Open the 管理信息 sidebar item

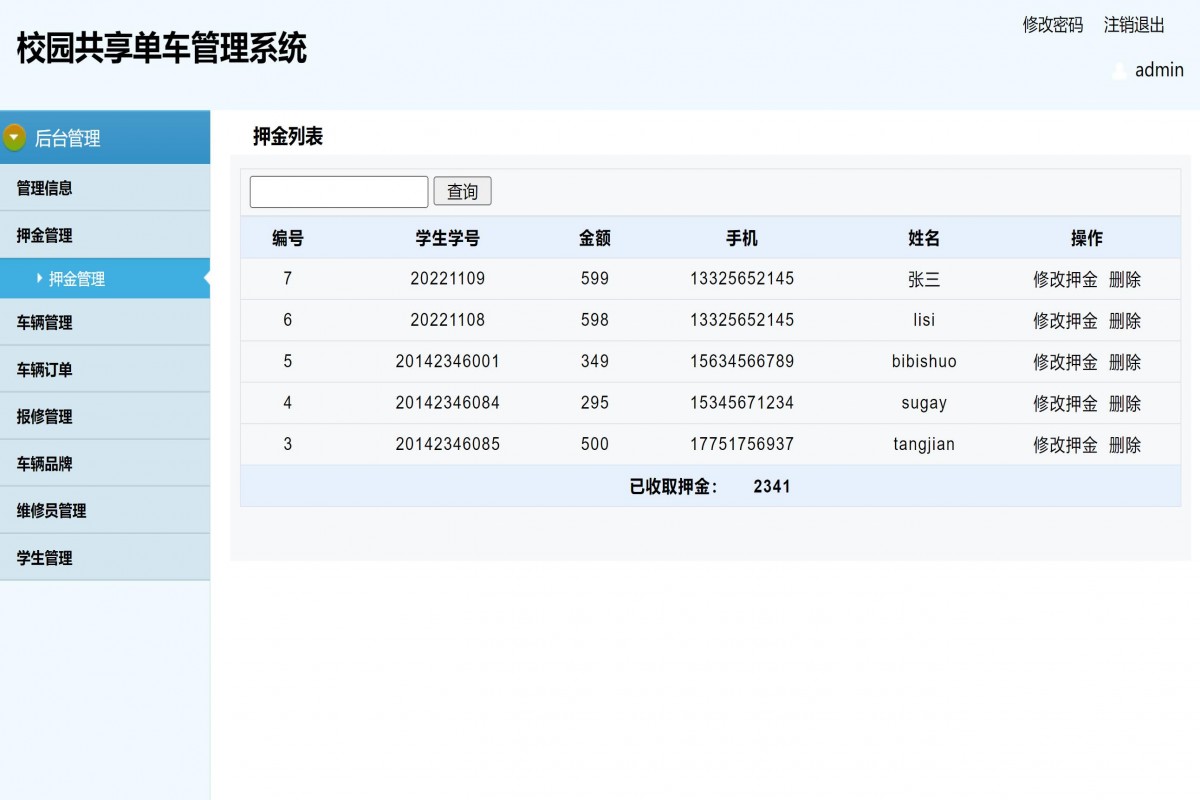coord(45,187)
